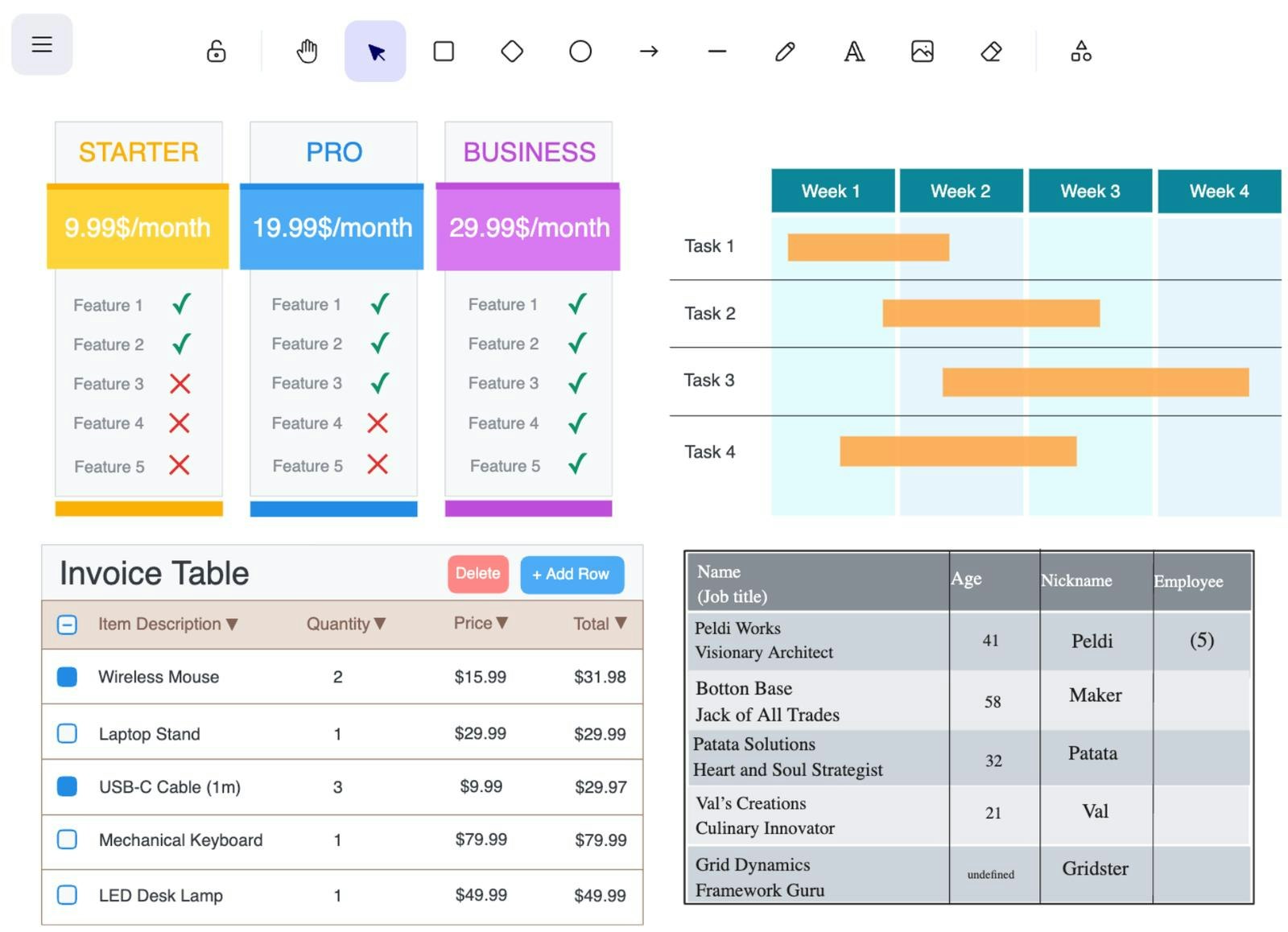
Task: Toggle the canvas lock icon
Action: (x=215, y=51)
